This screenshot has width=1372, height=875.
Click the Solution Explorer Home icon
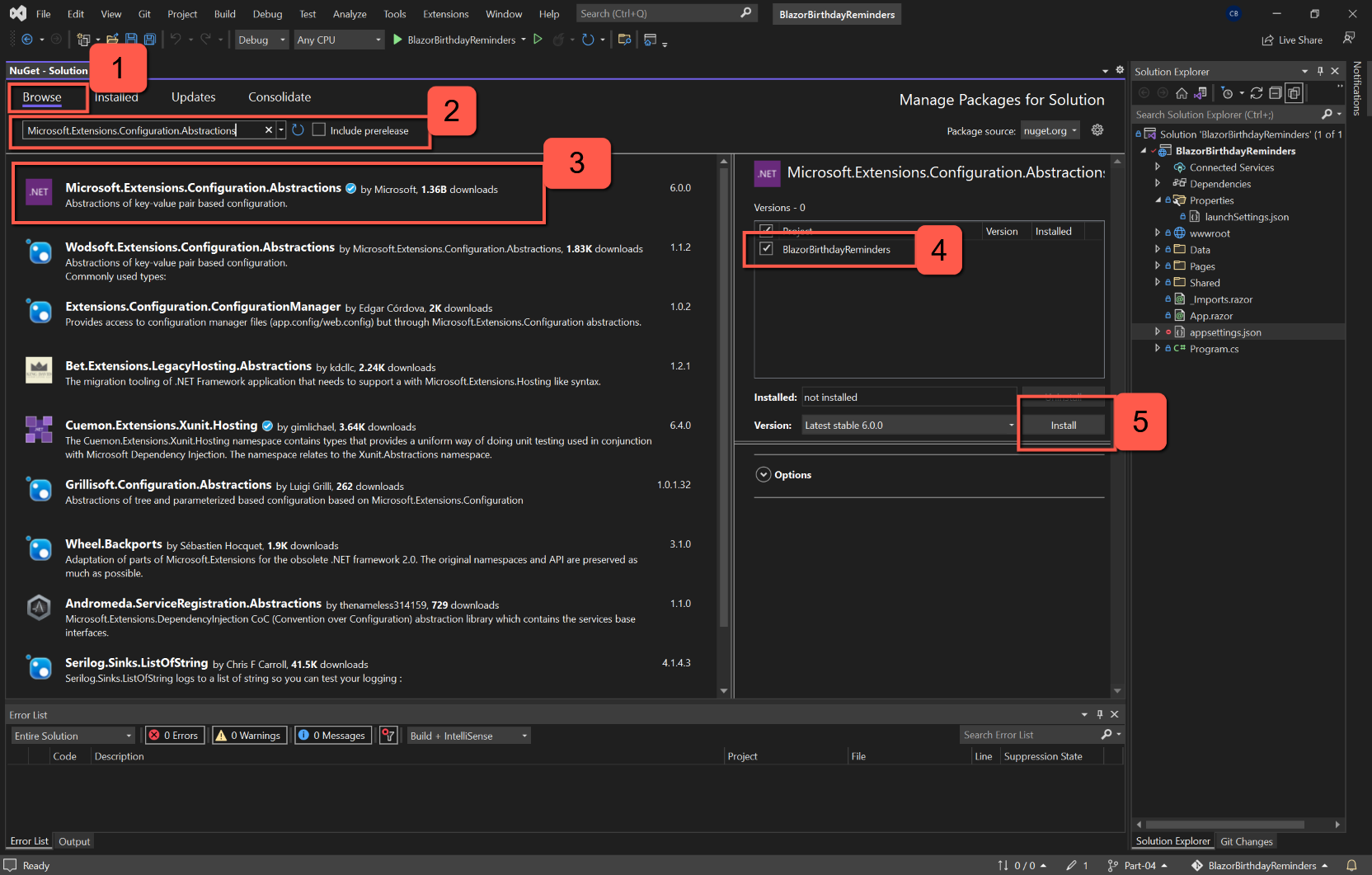point(1182,93)
